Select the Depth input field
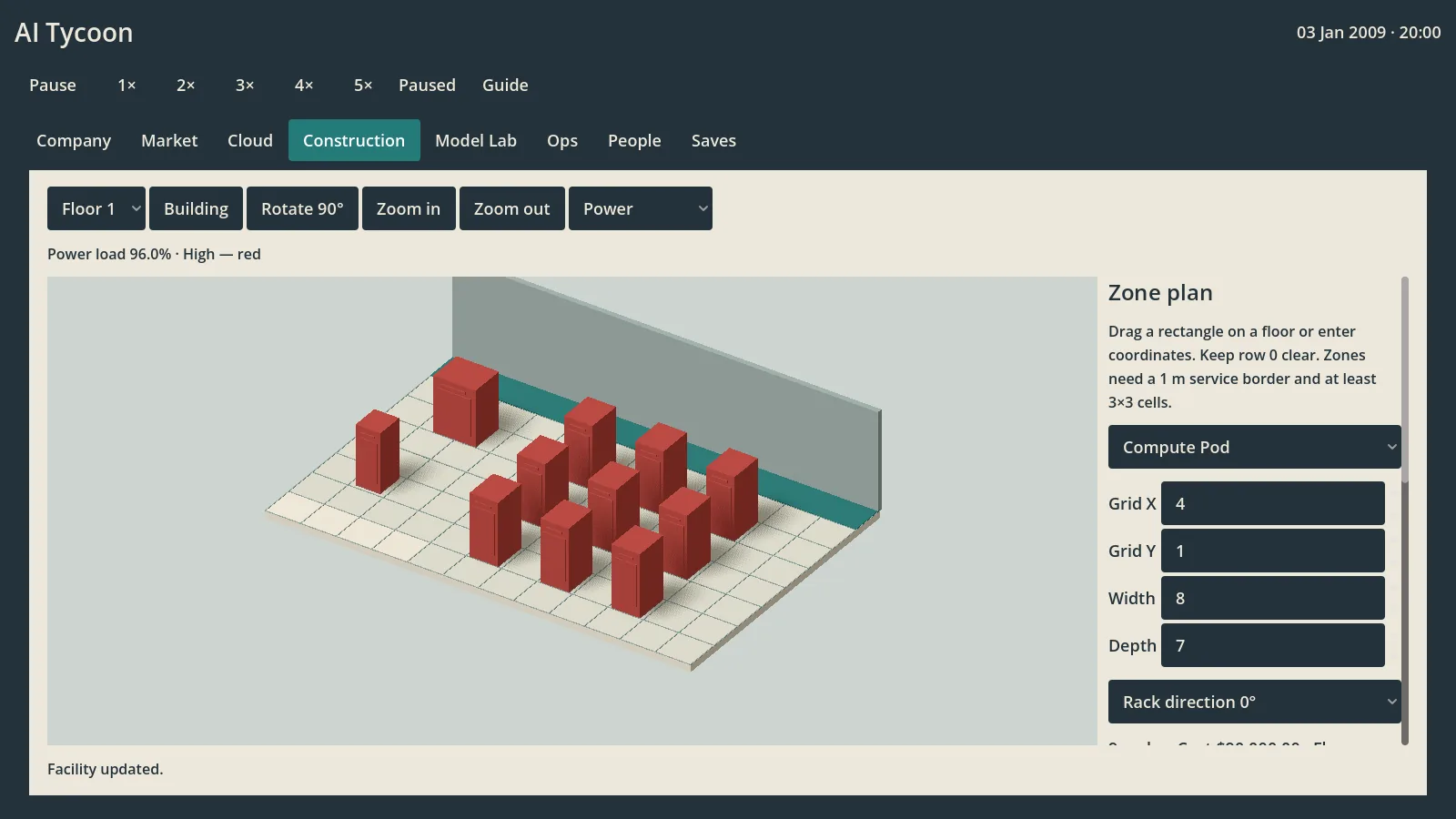The image size is (1456, 819). point(1273,645)
